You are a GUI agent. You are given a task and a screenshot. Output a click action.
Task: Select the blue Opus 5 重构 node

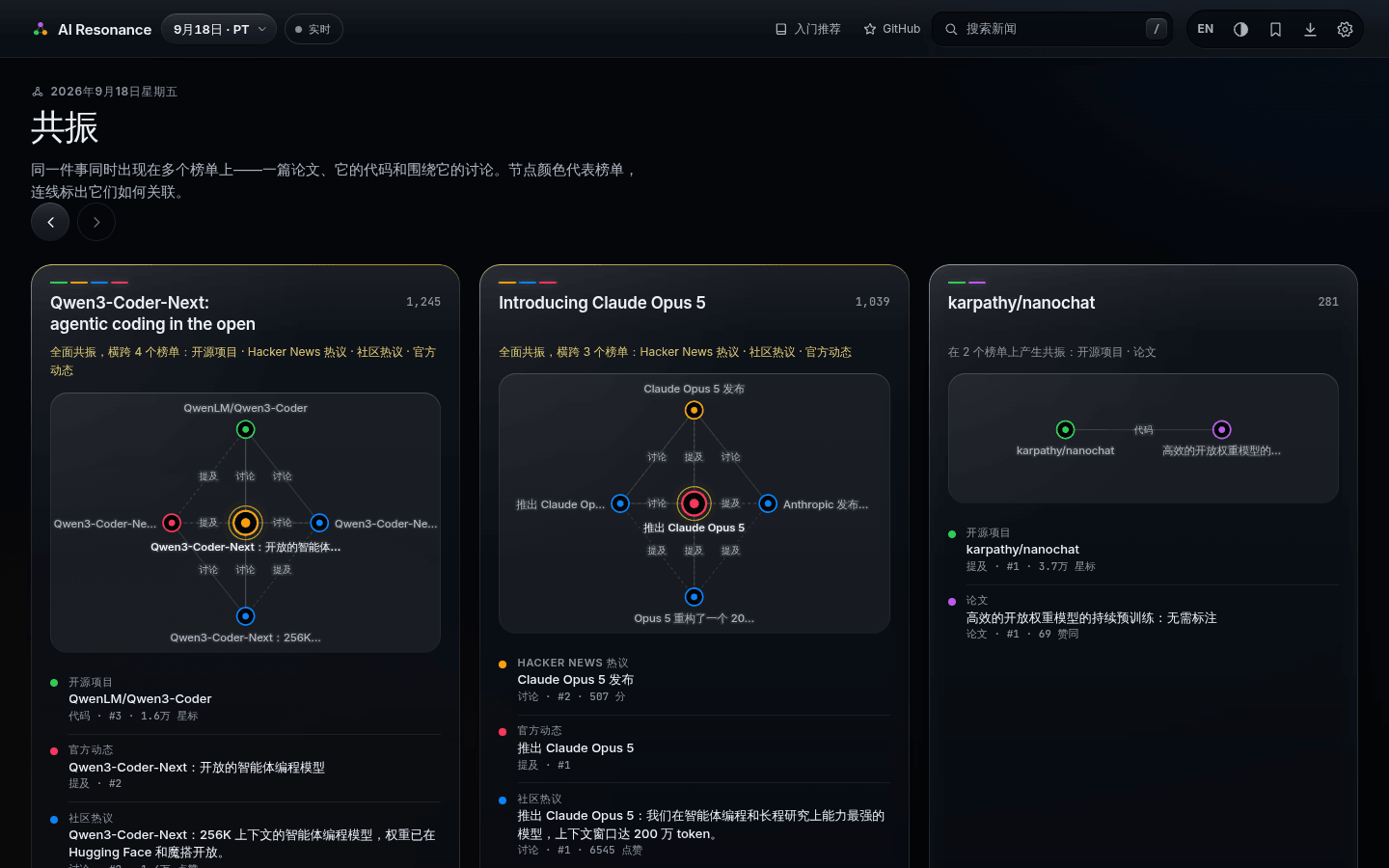(694, 597)
